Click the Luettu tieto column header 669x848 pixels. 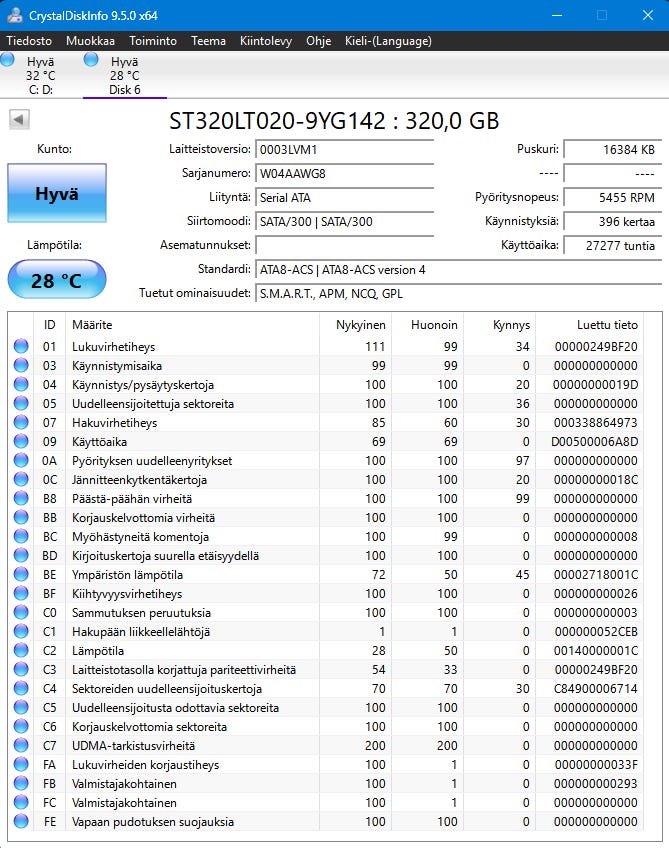(607, 324)
